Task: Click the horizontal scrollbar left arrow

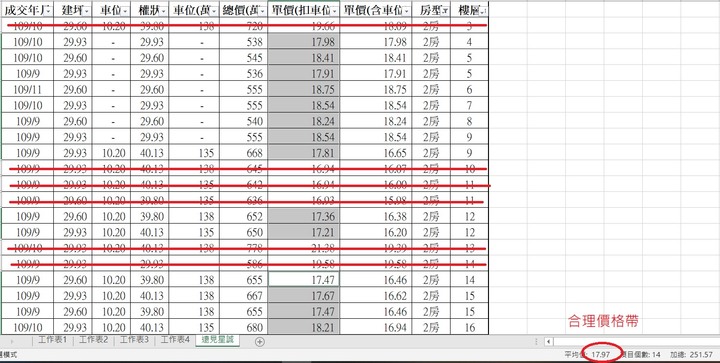Action: [x=548, y=341]
